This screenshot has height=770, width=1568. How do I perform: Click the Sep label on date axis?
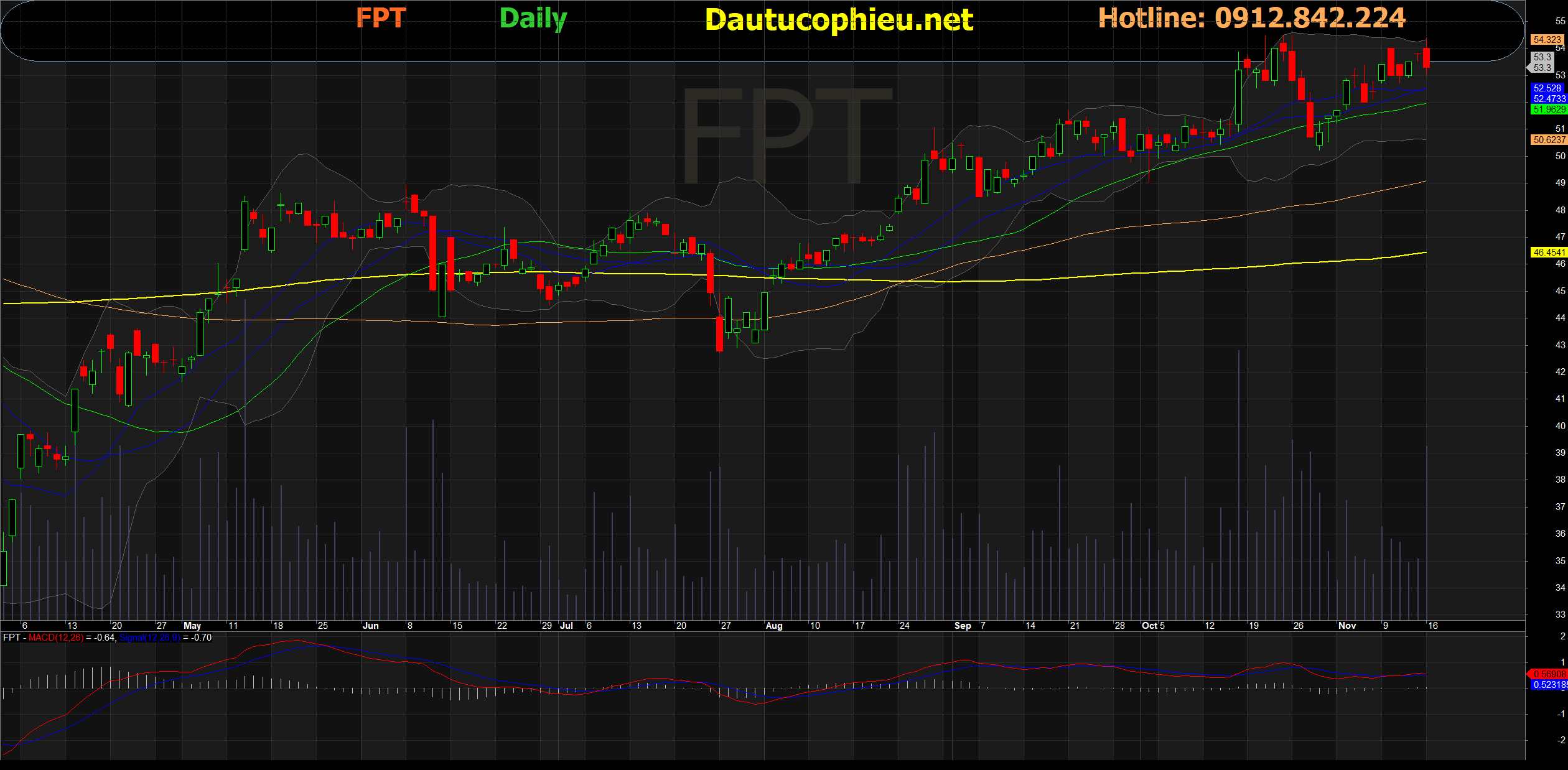click(x=963, y=626)
